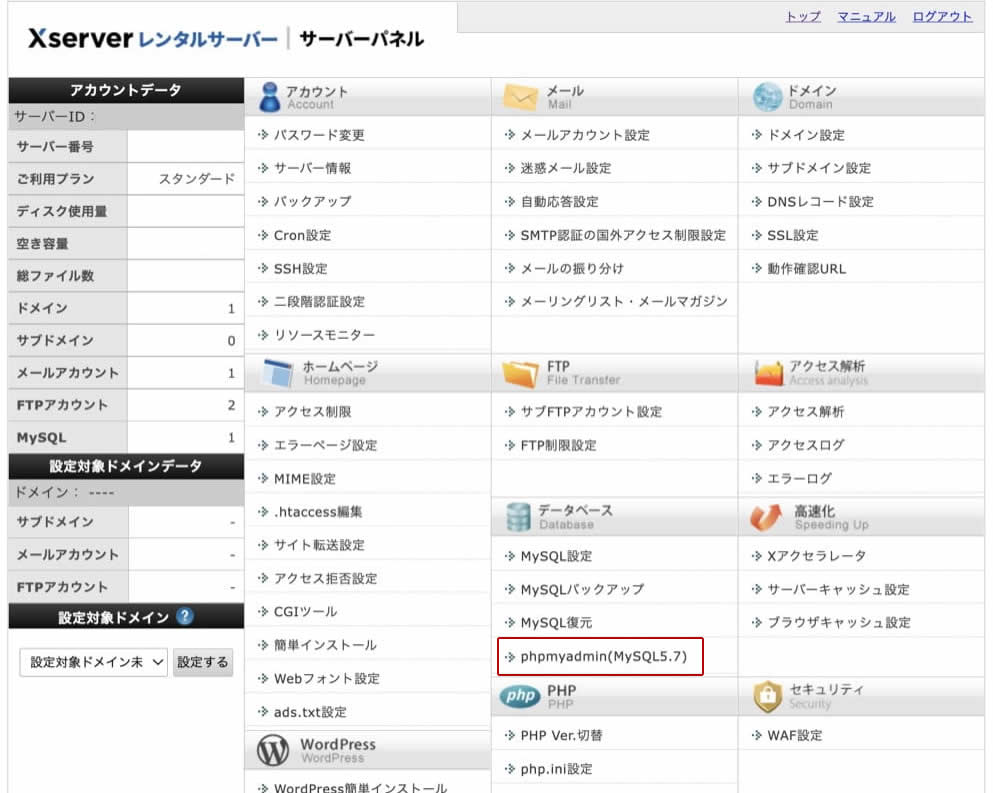This screenshot has height=793, width=993.
Task: Open サイト転送設定
Action: click(319, 545)
